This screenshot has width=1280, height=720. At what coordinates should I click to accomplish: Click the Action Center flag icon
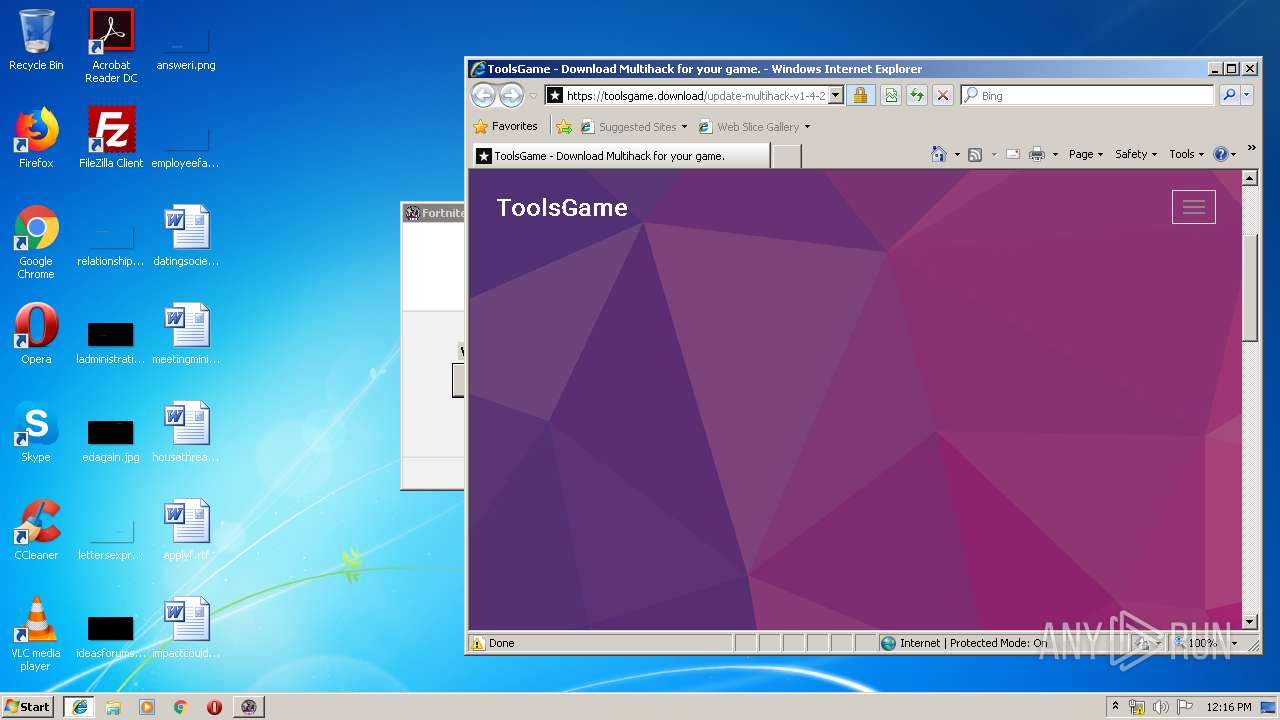pyautogui.click(x=1185, y=707)
